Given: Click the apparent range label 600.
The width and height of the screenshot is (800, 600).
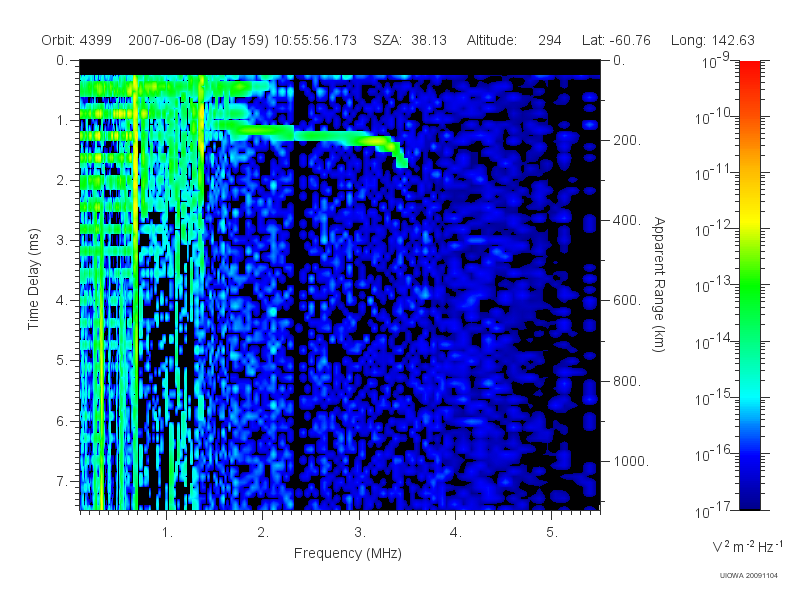Looking at the screenshot, I should pyautogui.click(x=627, y=301).
